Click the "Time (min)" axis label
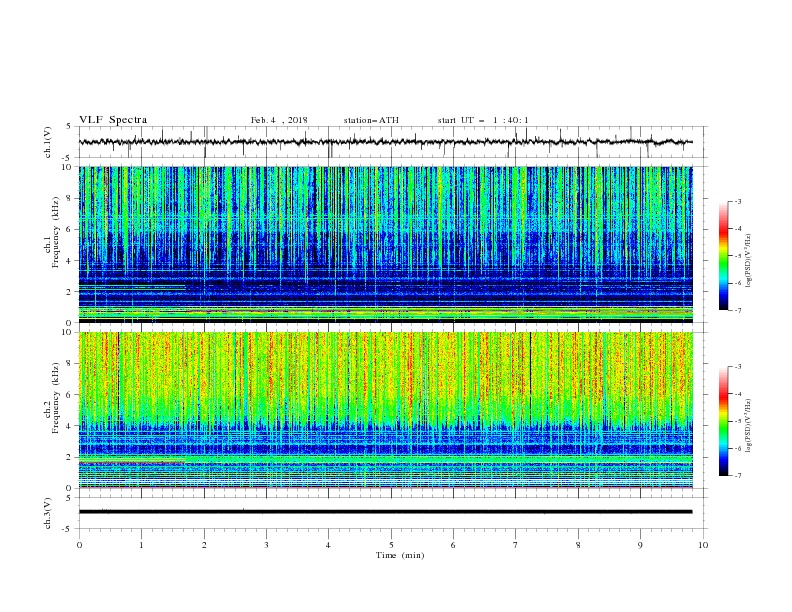Screen dimensions: 792x612 pos(400,555)
